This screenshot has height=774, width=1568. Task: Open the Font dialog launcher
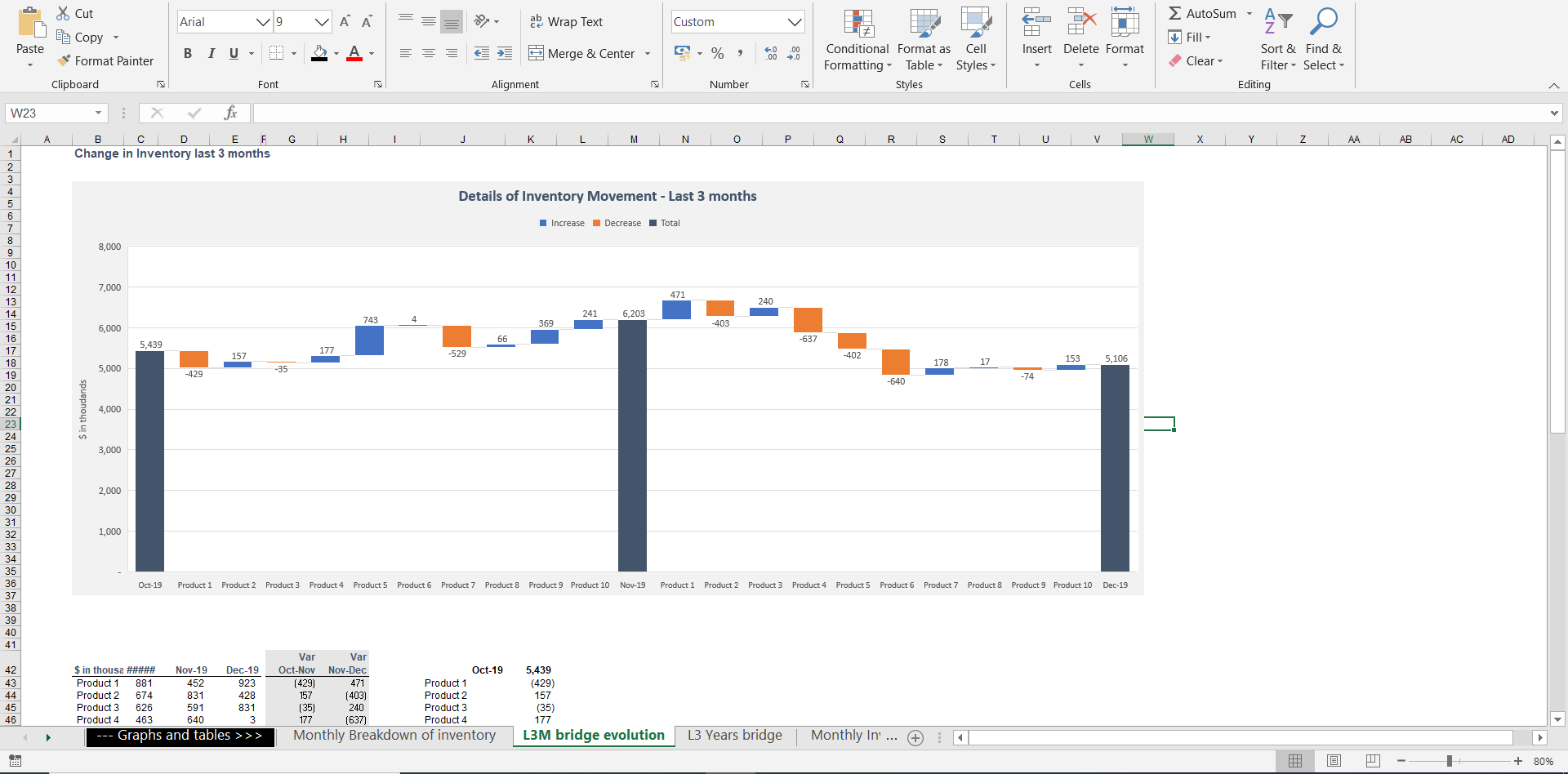pos(378,84)
